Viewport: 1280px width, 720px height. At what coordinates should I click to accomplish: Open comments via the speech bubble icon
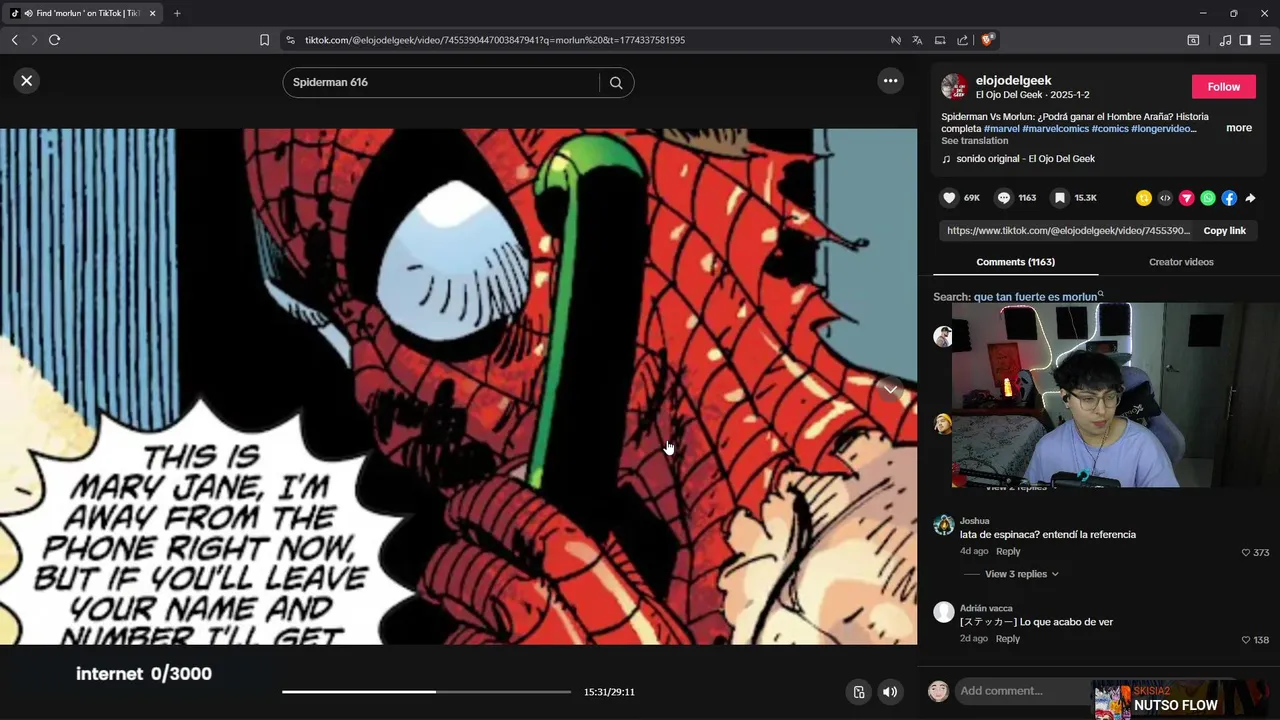coord(1004,198)
